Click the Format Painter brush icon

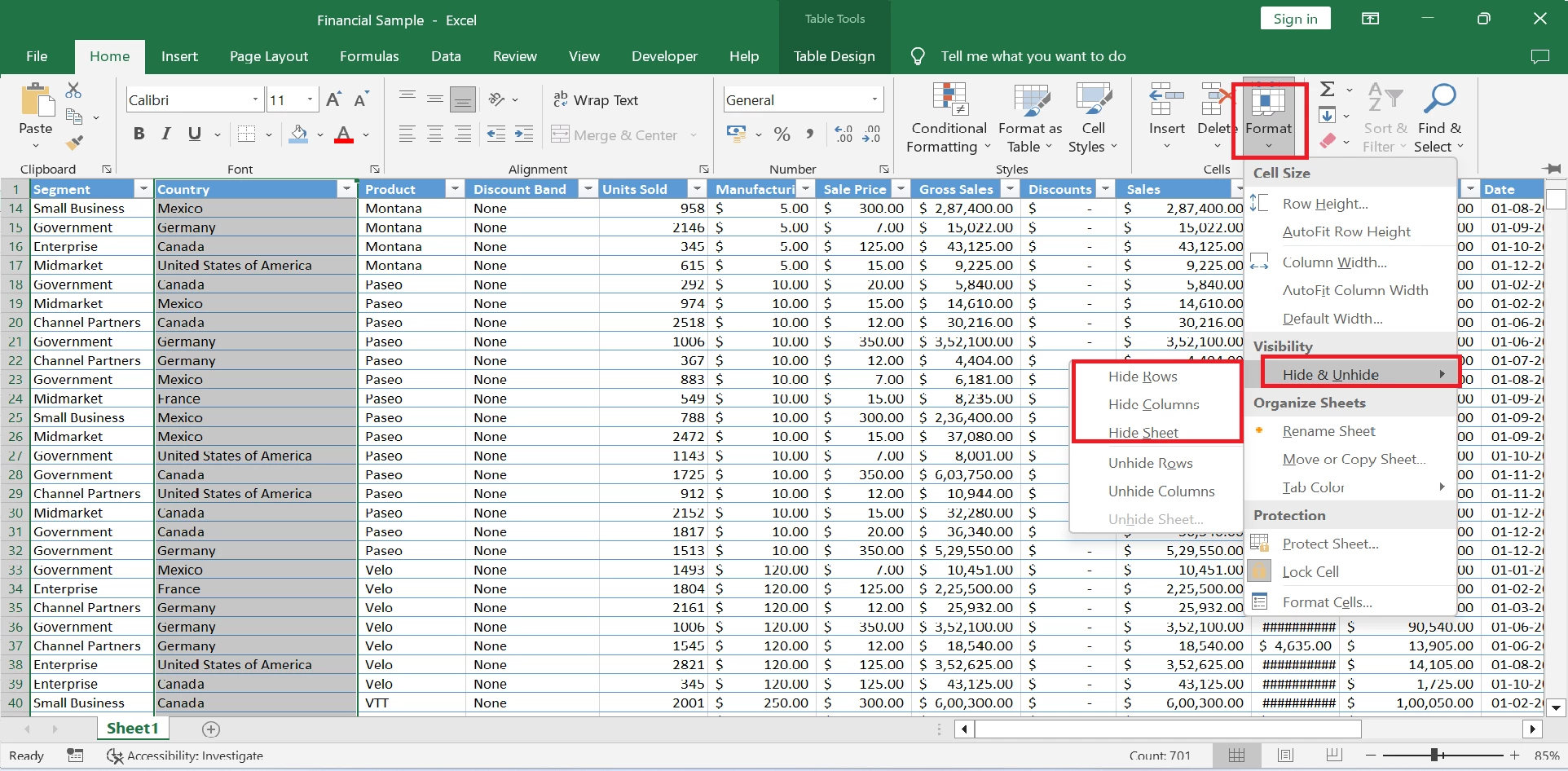[75, 143]
